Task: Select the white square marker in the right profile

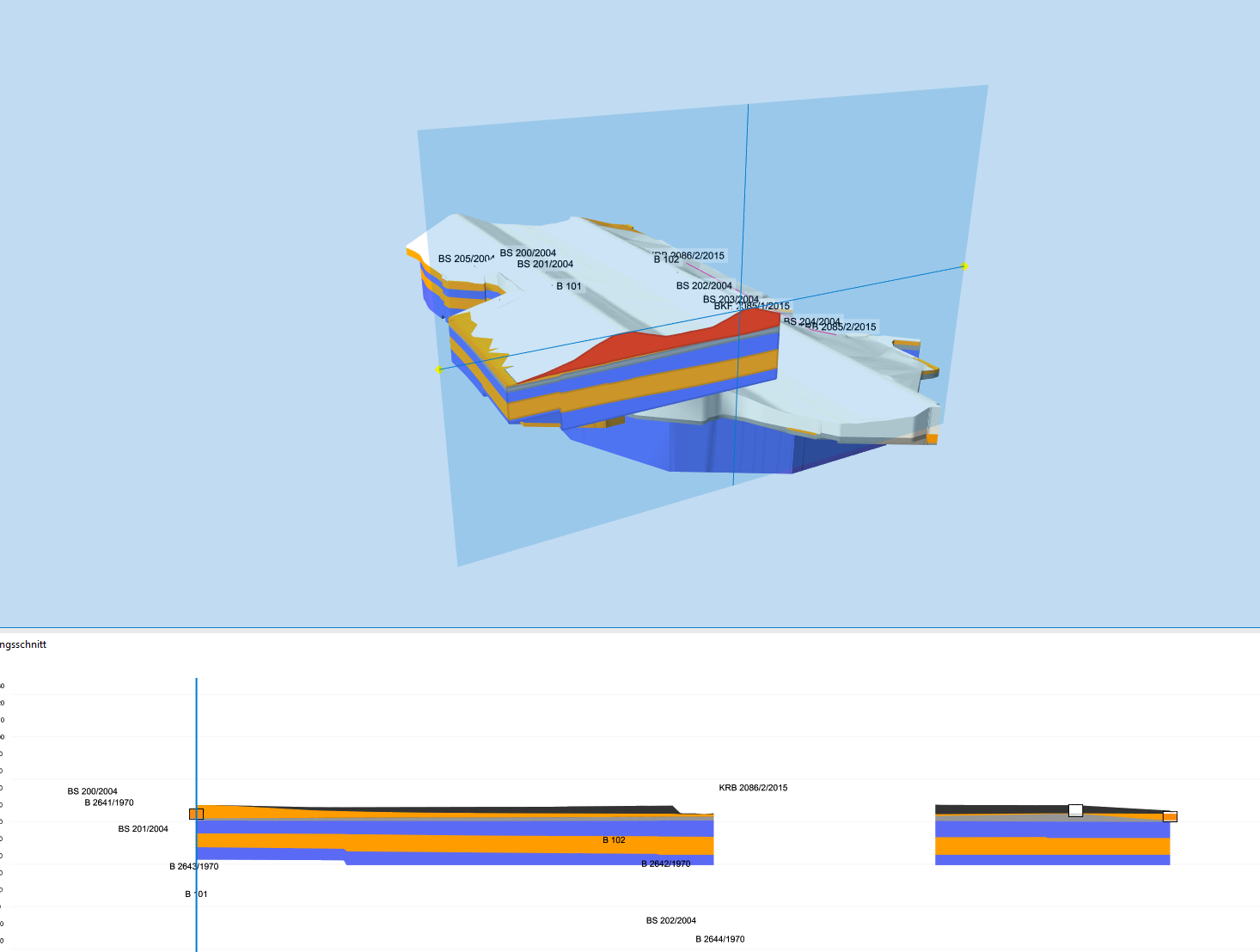Action: tap(1075, 810)
